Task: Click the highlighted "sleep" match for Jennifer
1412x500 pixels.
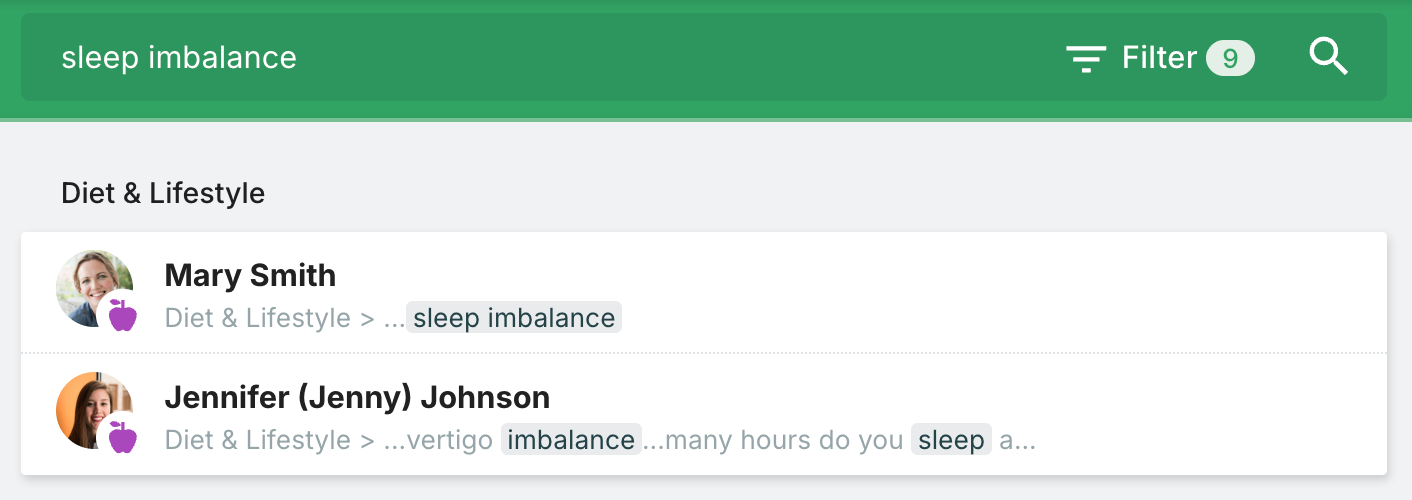Action: [951, 440]
